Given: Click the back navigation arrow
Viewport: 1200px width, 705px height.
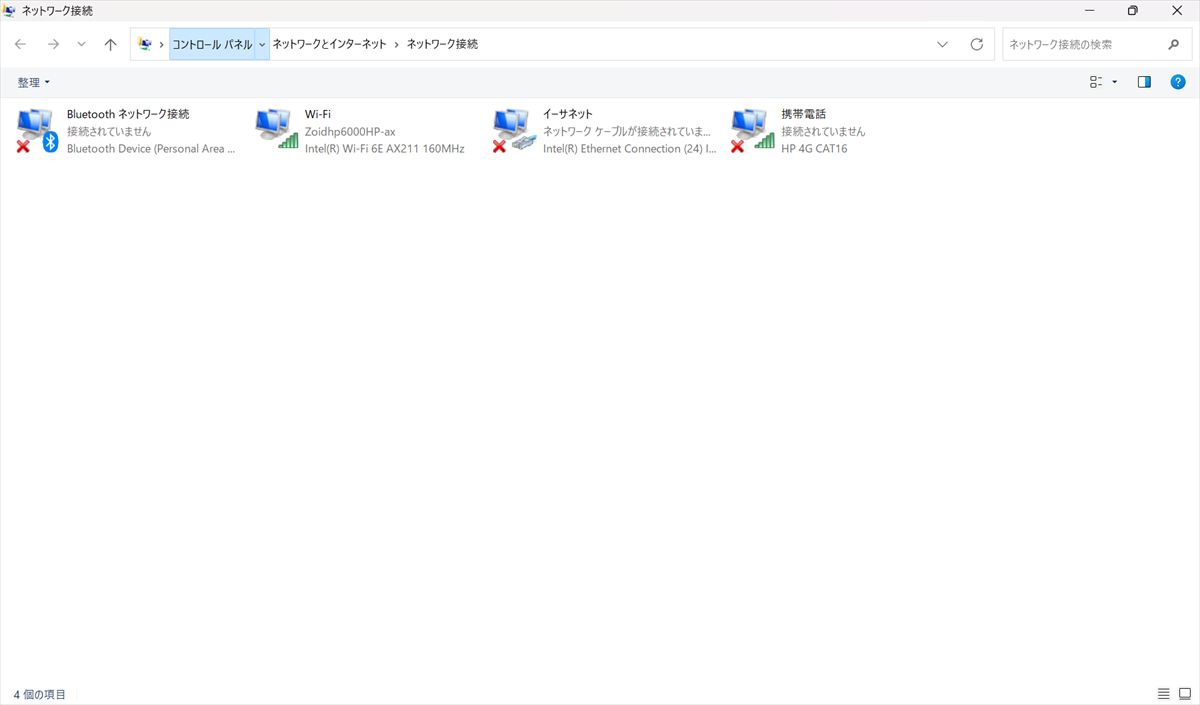Looking at the screenshot, I should coord(20,45).
